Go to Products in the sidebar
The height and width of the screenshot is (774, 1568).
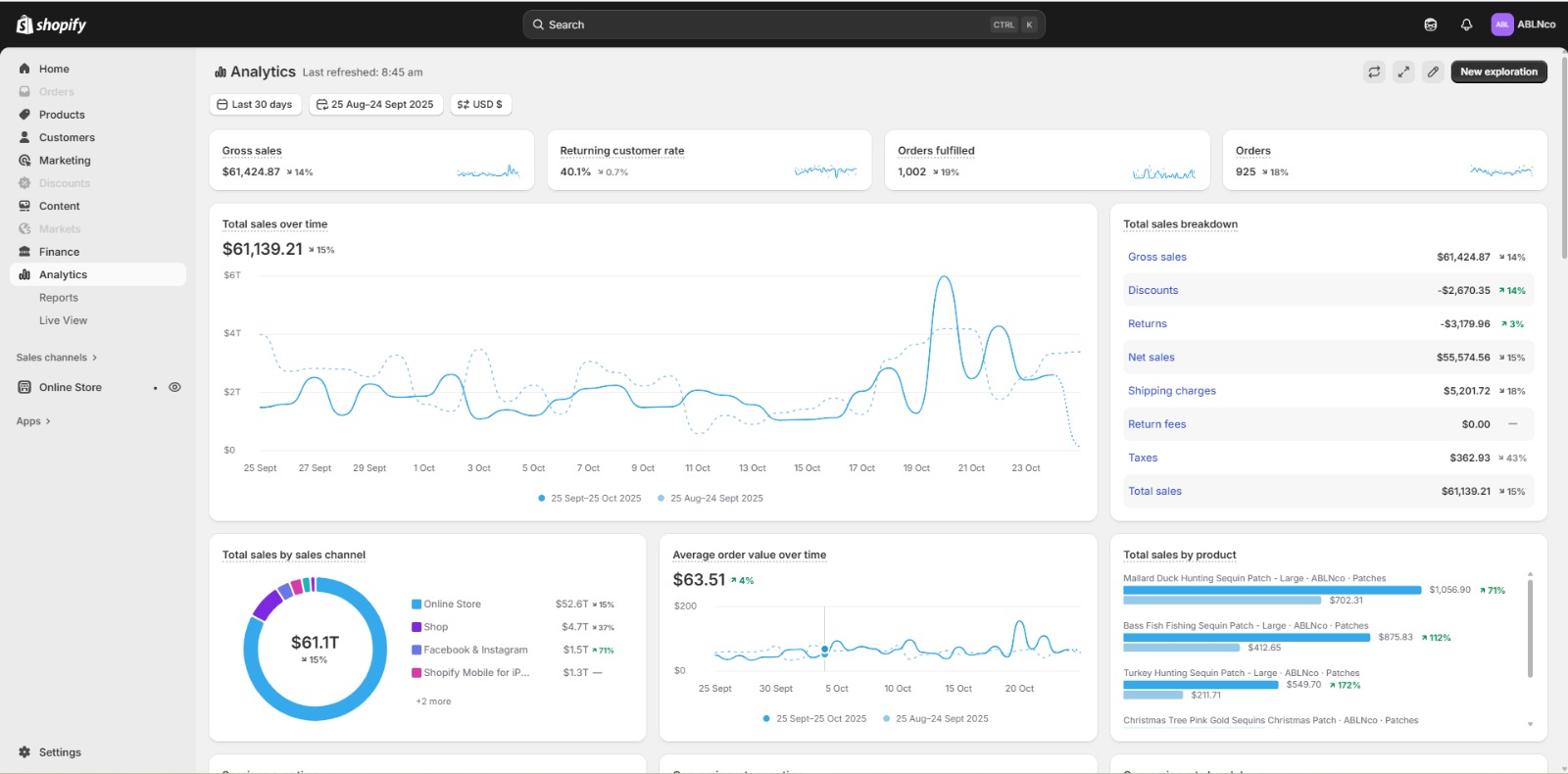pos(62,115)
